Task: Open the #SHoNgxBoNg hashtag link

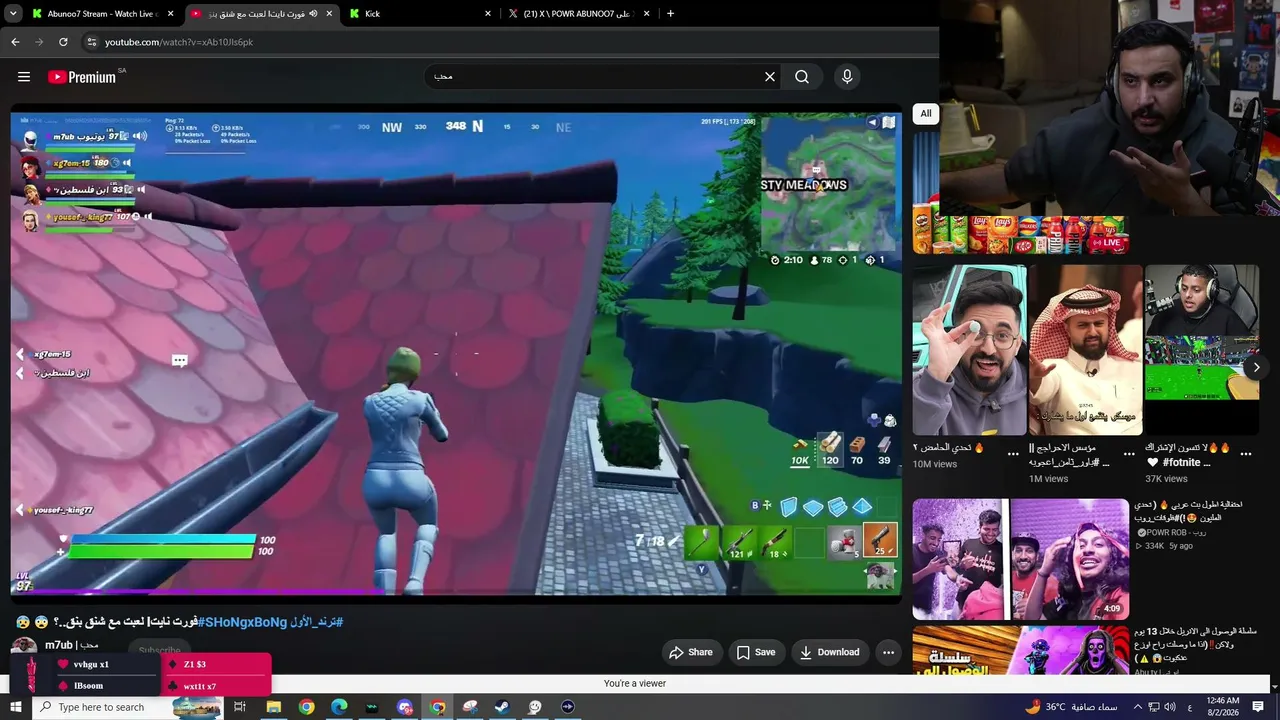Action: click(243, 622)
